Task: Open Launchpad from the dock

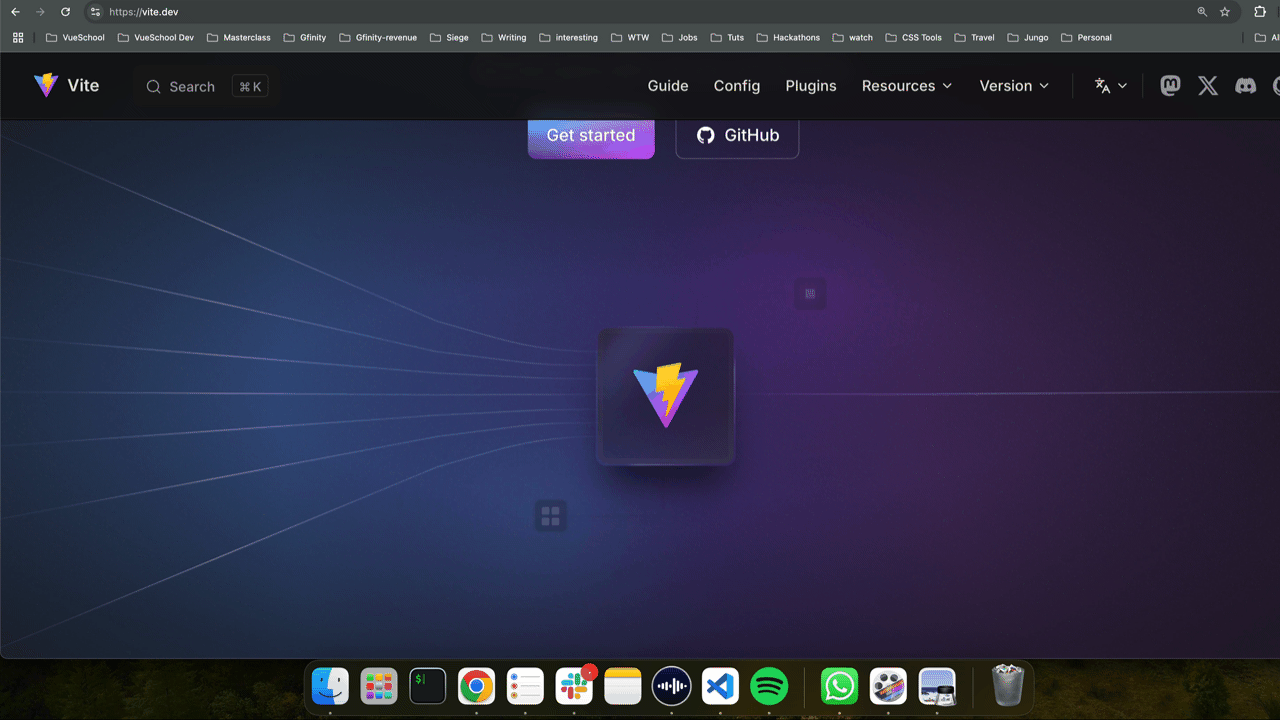Action: tap(379, 686)
